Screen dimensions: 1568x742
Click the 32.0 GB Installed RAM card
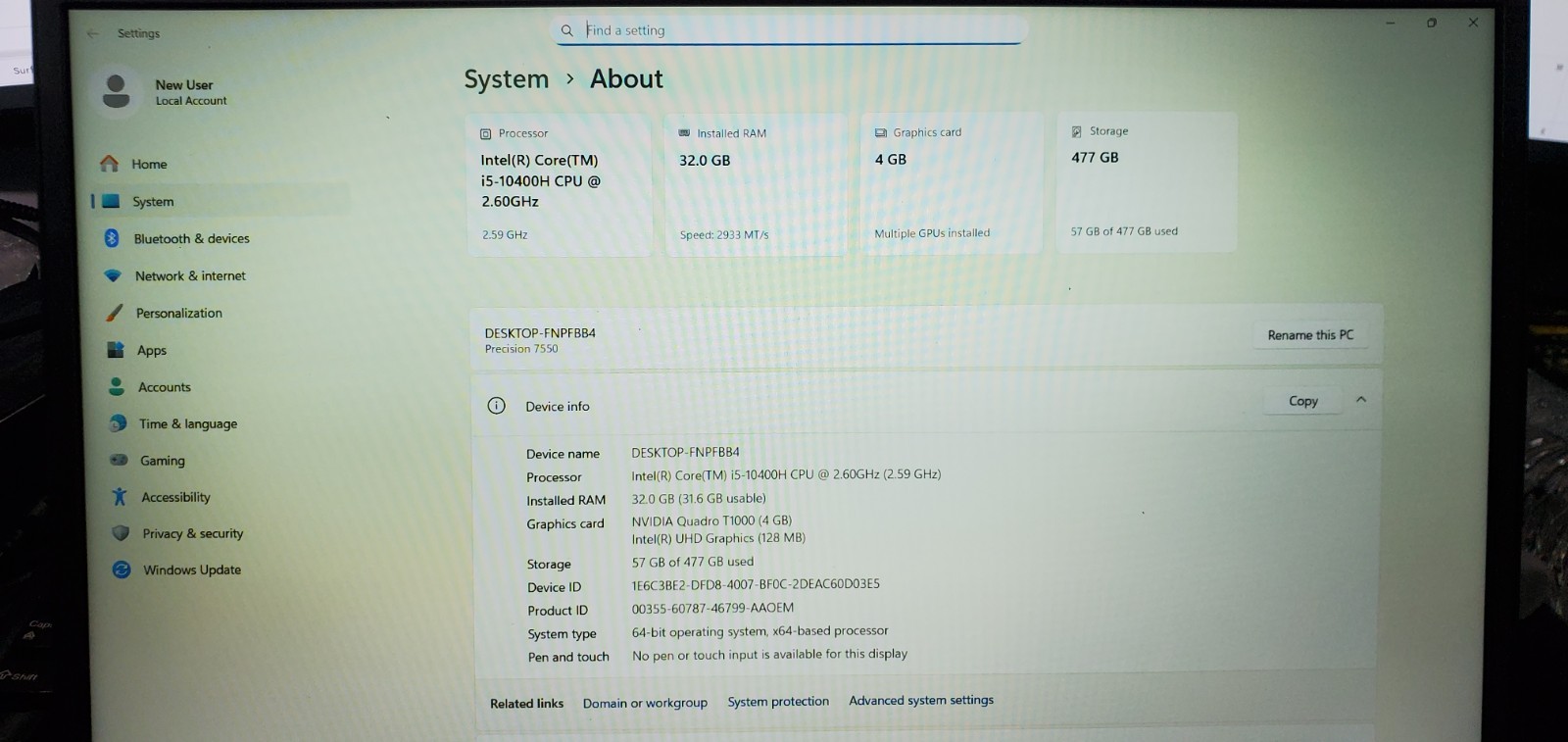[755, 185]
